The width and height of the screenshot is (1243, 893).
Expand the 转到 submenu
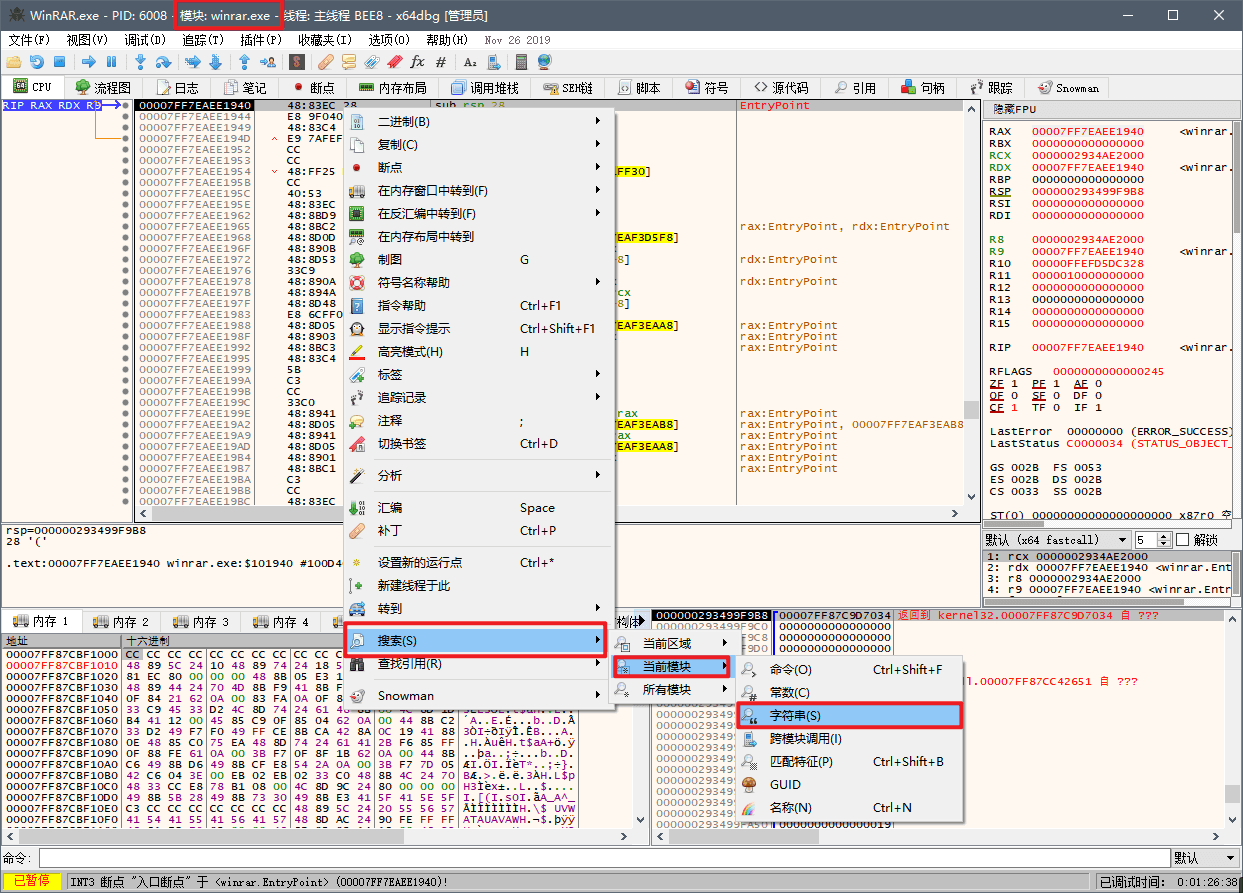pyautogui.click(x=480, y=608)
